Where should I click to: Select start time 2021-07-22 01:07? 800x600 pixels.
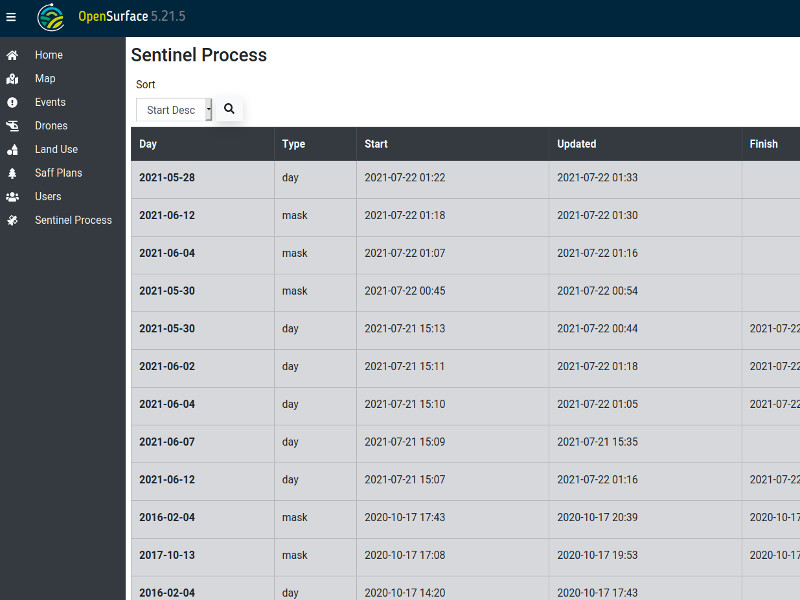[405, 253]
